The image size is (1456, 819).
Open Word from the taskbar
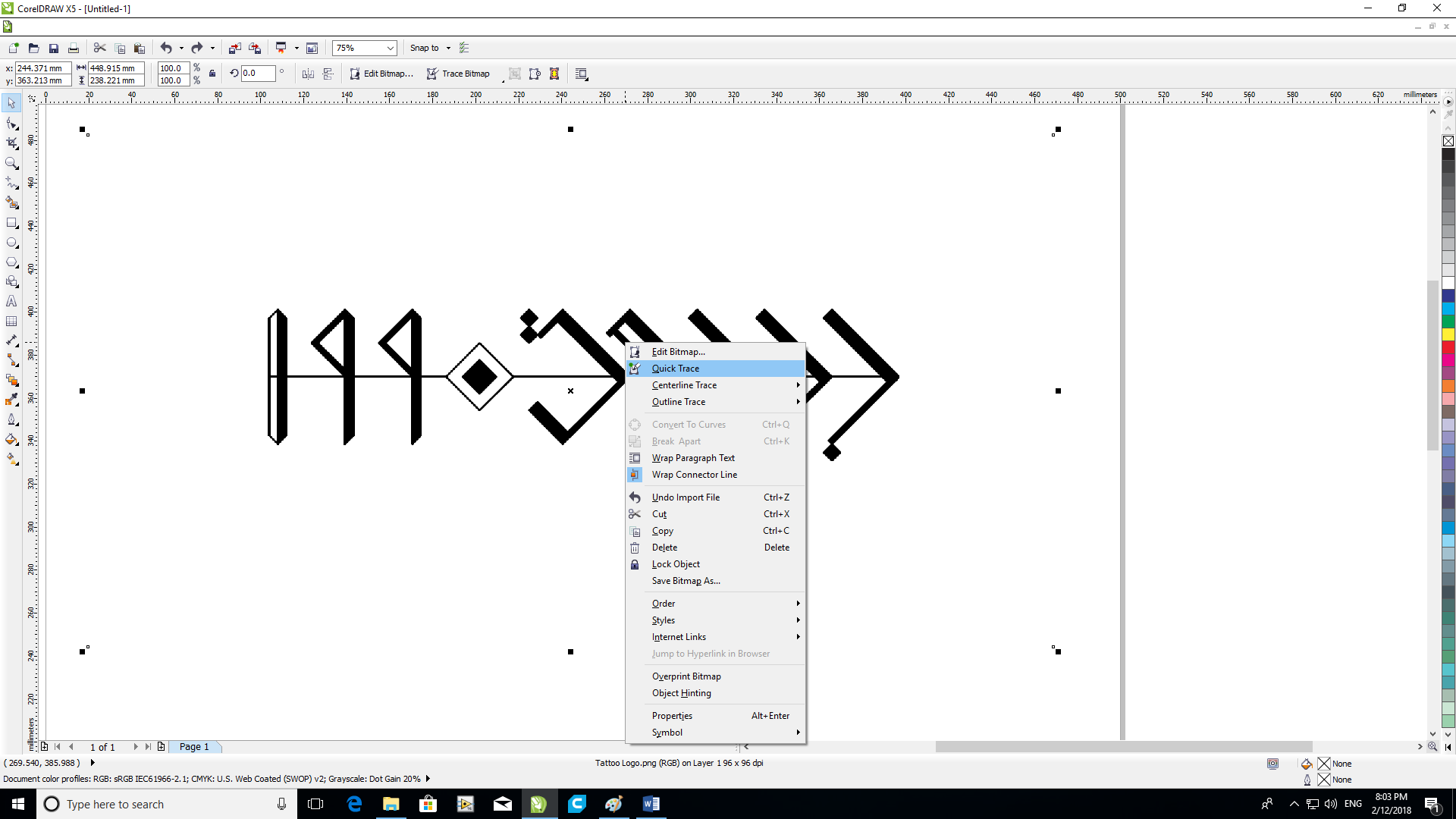coord(651,804)
